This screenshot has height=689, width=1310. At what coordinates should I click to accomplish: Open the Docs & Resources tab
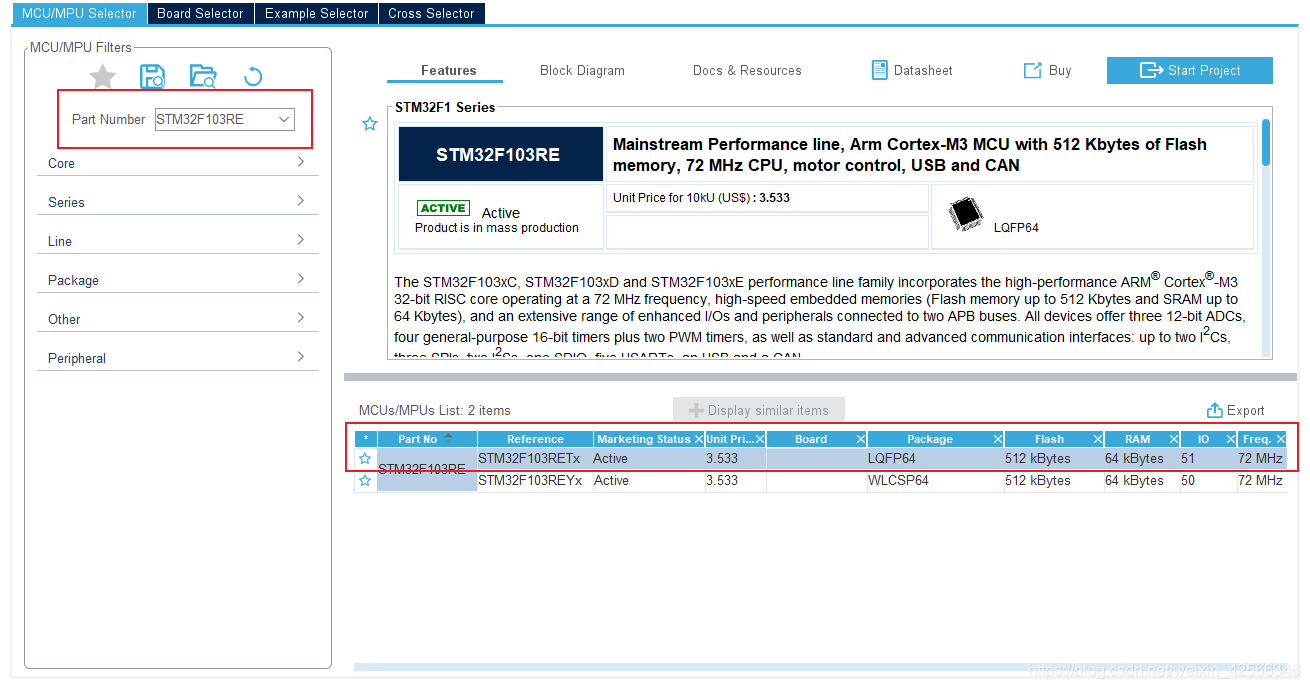click(747, 70)
